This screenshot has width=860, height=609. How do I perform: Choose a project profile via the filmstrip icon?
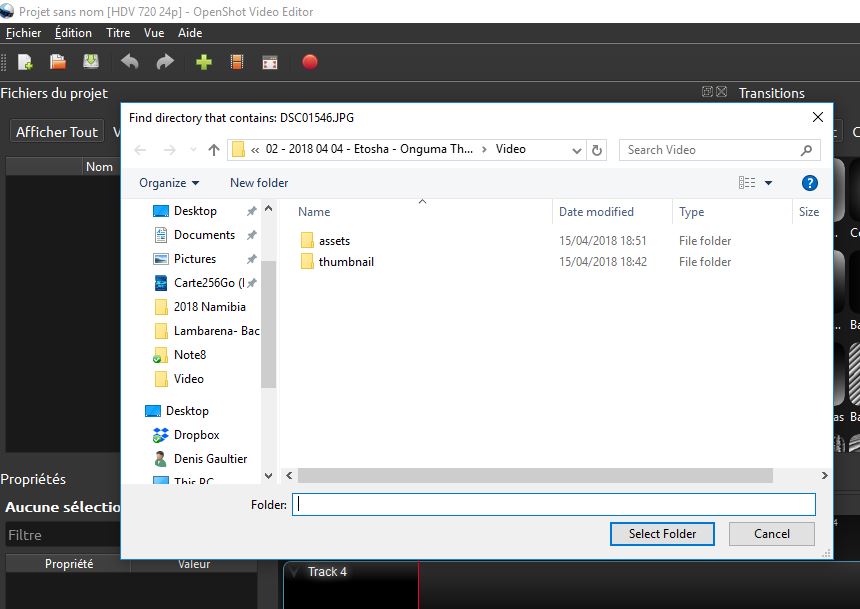click(x=237, y=61)
